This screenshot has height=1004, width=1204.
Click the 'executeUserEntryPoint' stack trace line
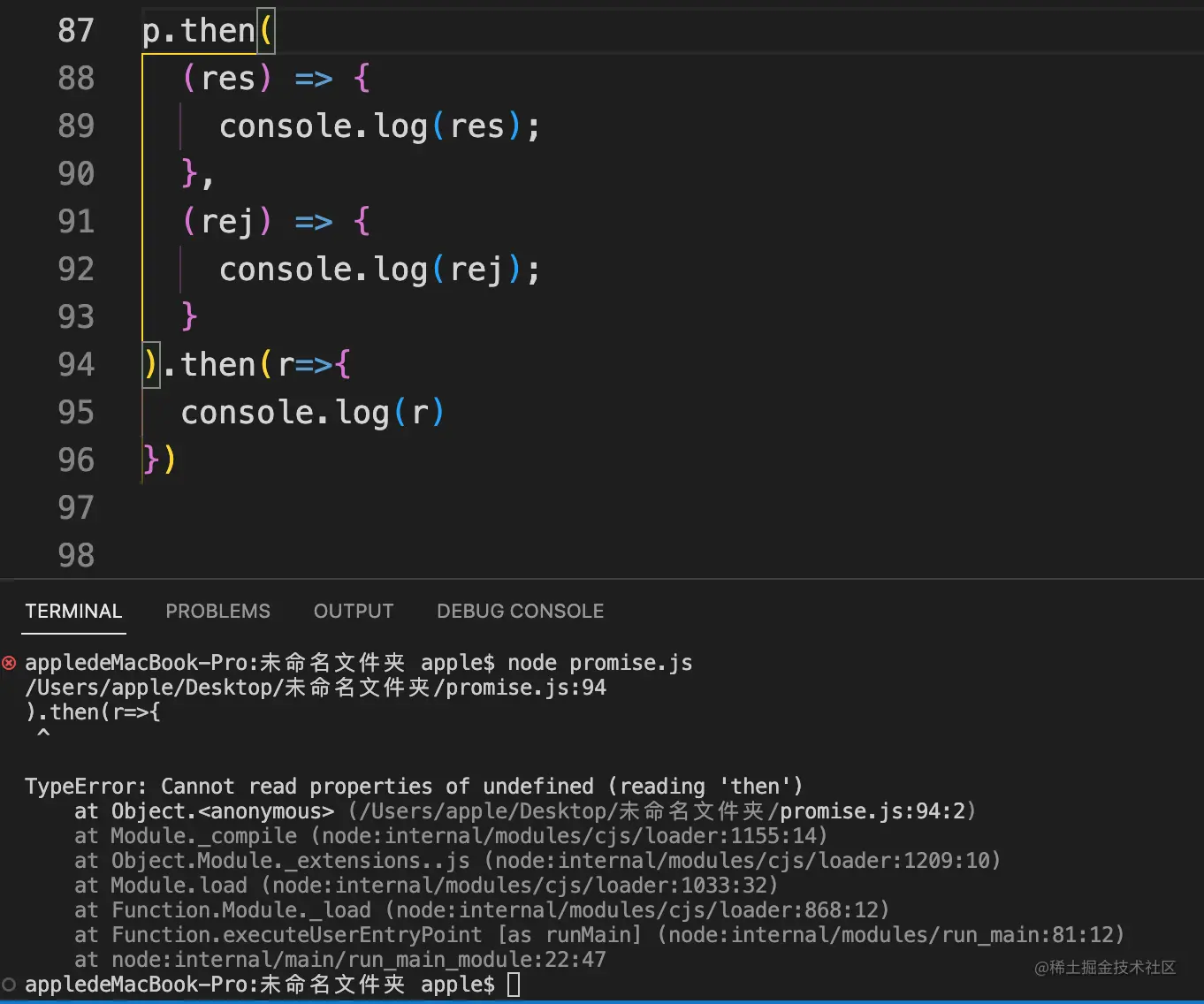(599, 935)
